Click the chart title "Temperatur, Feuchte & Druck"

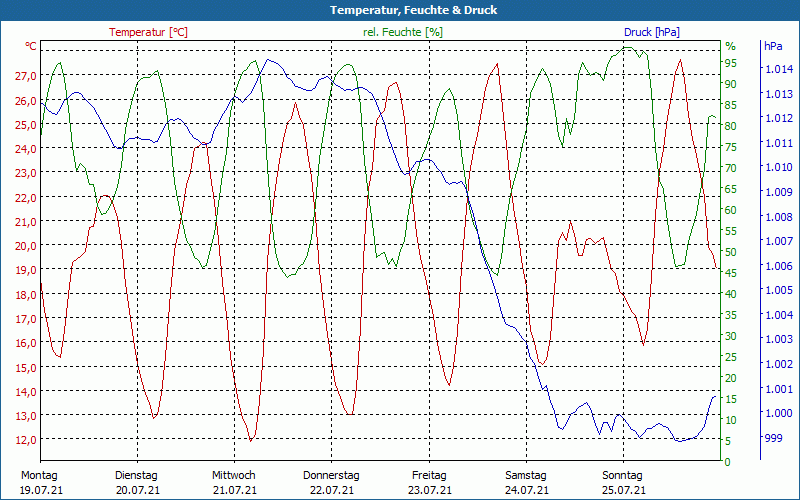pos(413,10)
